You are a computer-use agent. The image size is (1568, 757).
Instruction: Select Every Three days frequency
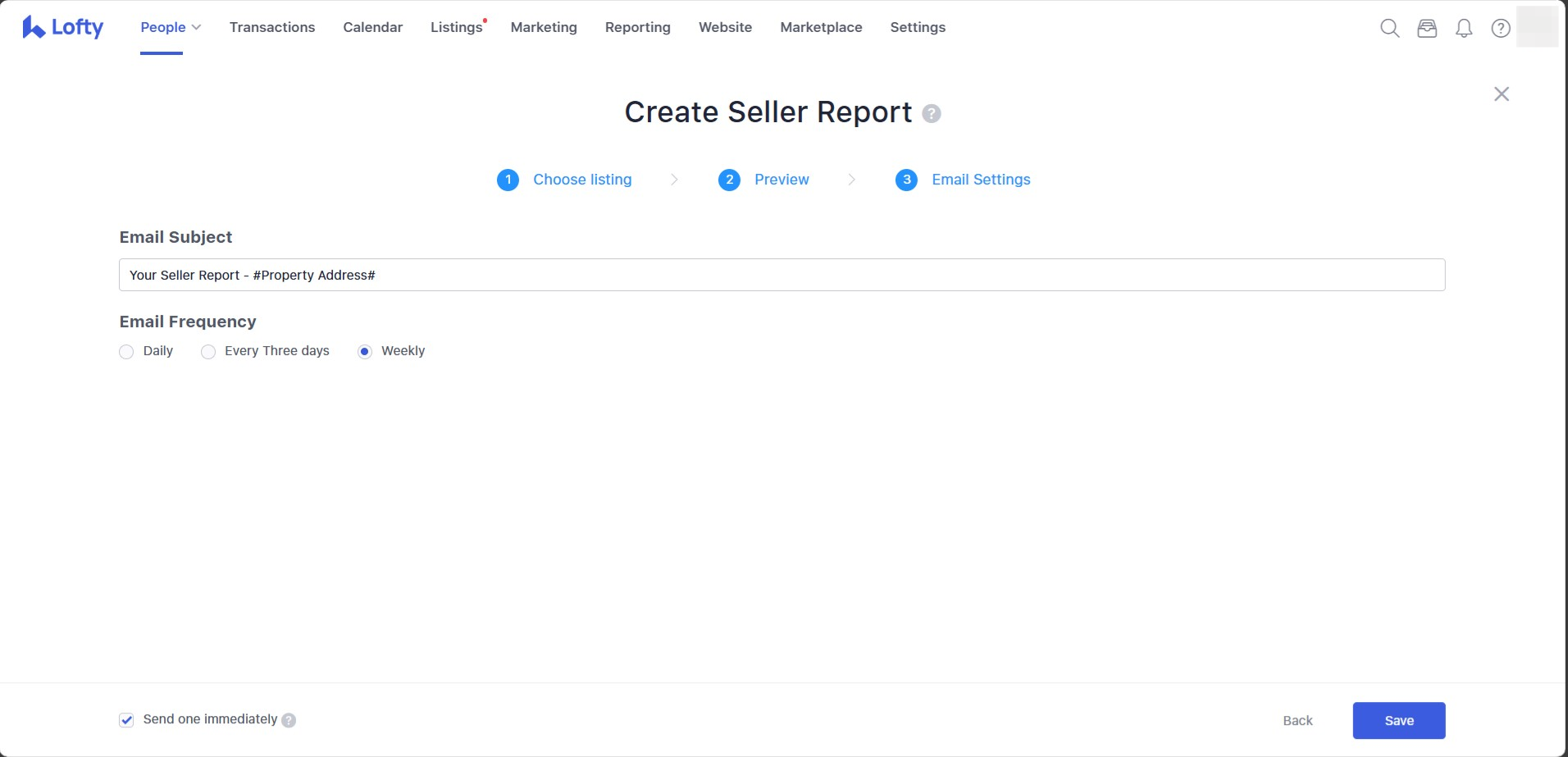click(208, 352)
